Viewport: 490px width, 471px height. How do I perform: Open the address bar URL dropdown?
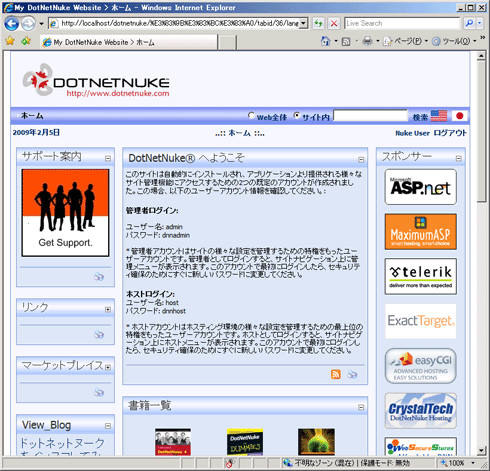(303, 23)
